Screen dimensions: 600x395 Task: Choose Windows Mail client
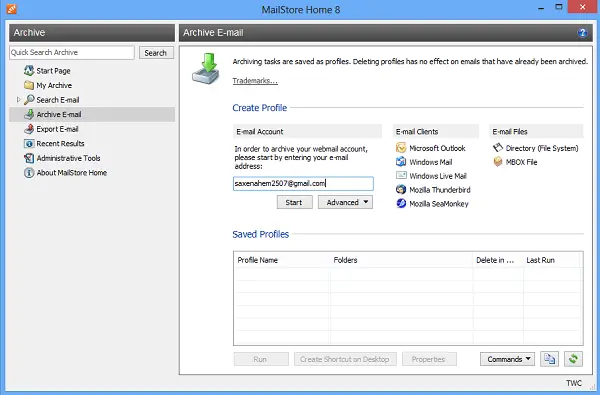pyautogui.click(x=430, y=162)
